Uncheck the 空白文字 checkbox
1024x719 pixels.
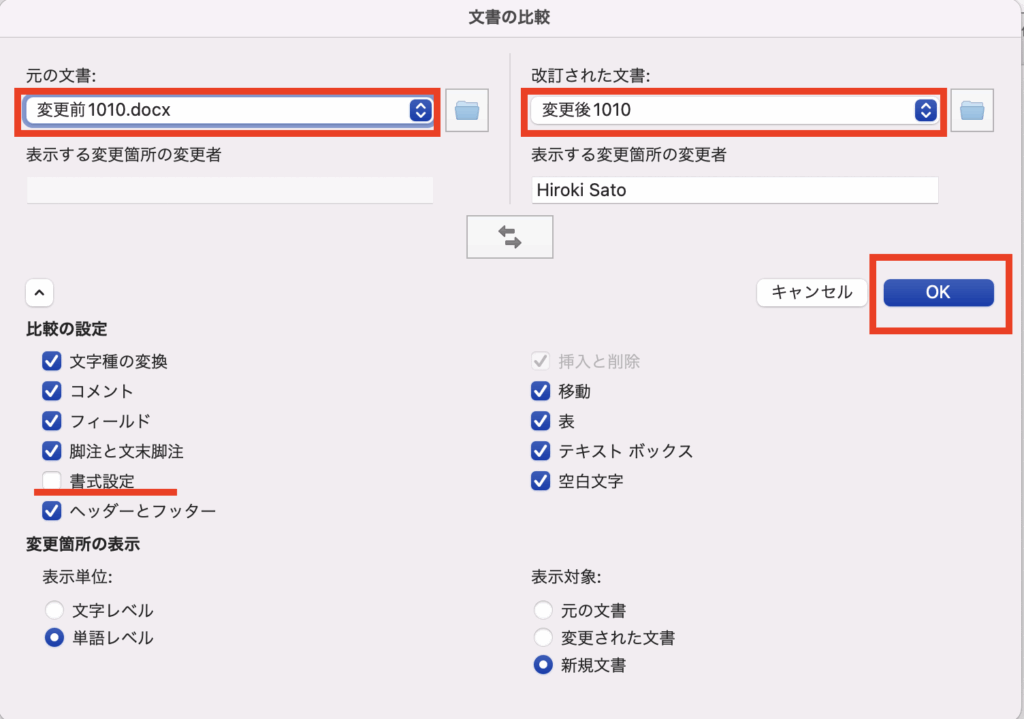point(541,481)
